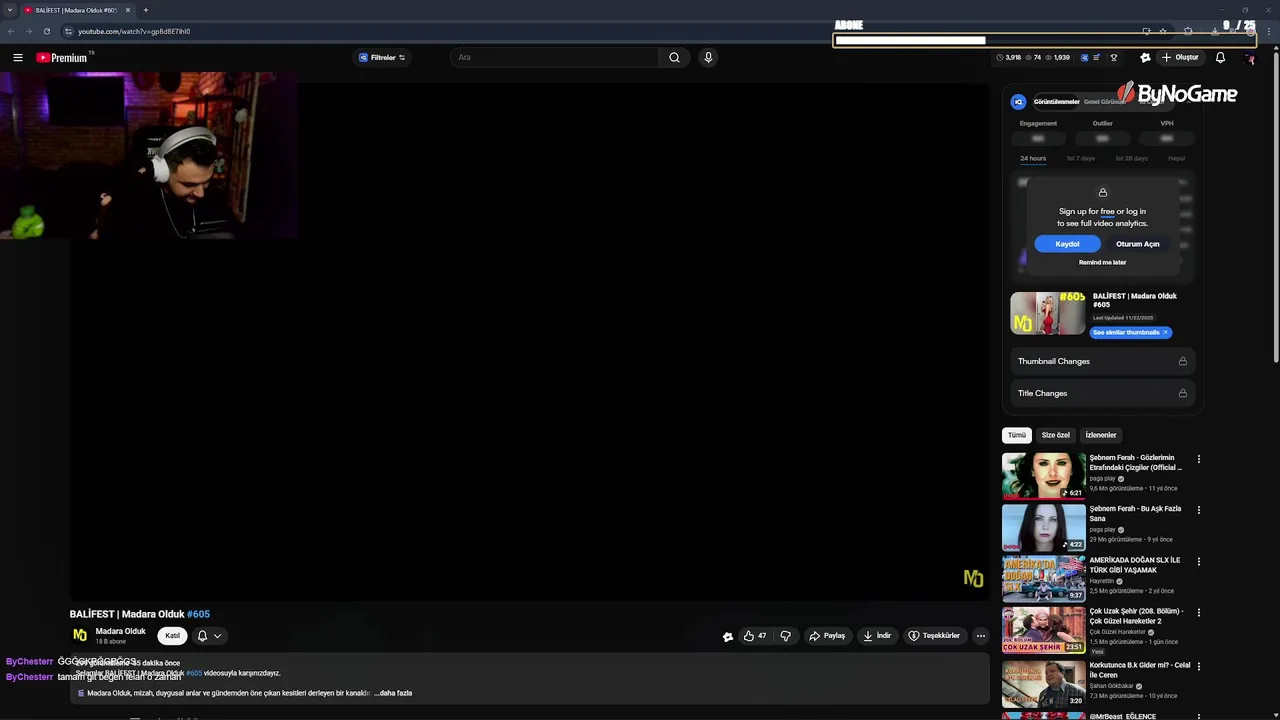
Task: Expand the Title Changes section
Action: 1102,393
